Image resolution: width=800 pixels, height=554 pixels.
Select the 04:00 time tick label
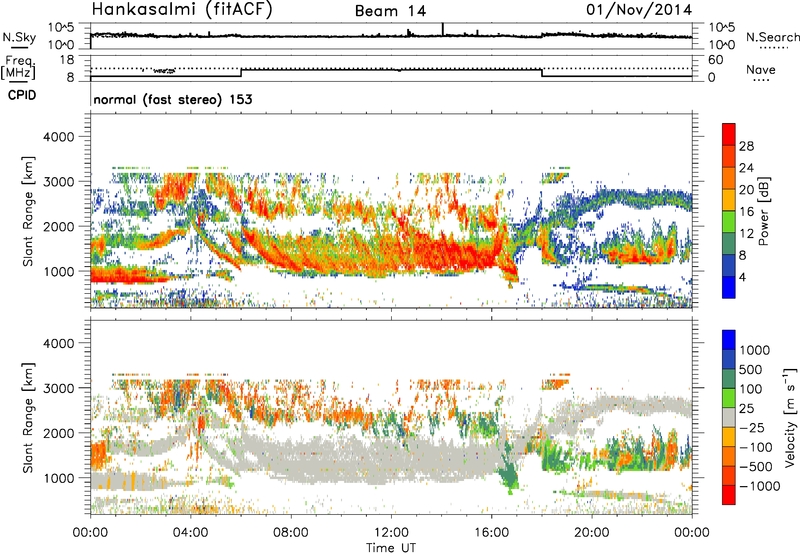pyautogui.click(x=190, y=533)
